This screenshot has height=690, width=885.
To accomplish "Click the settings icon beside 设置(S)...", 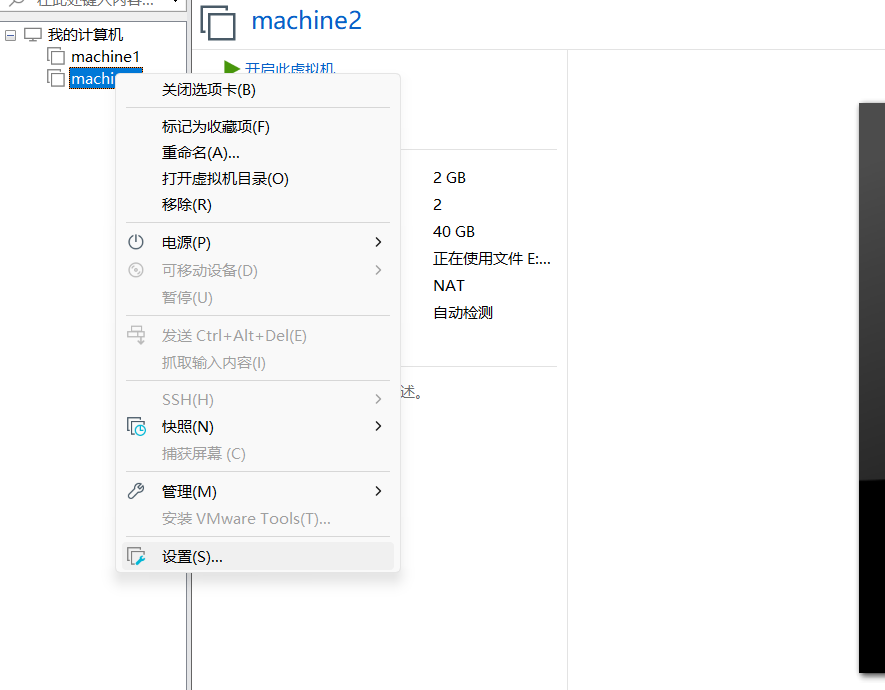I will click(136, 557).
